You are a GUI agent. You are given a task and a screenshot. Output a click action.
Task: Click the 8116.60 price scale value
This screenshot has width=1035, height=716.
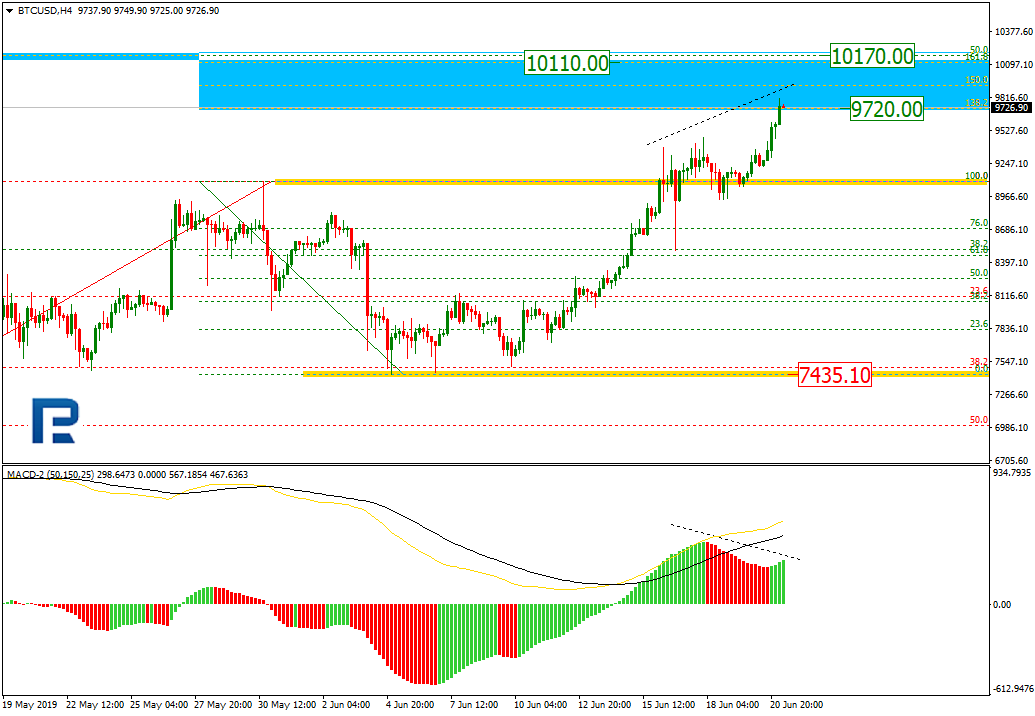point(1013,296)
